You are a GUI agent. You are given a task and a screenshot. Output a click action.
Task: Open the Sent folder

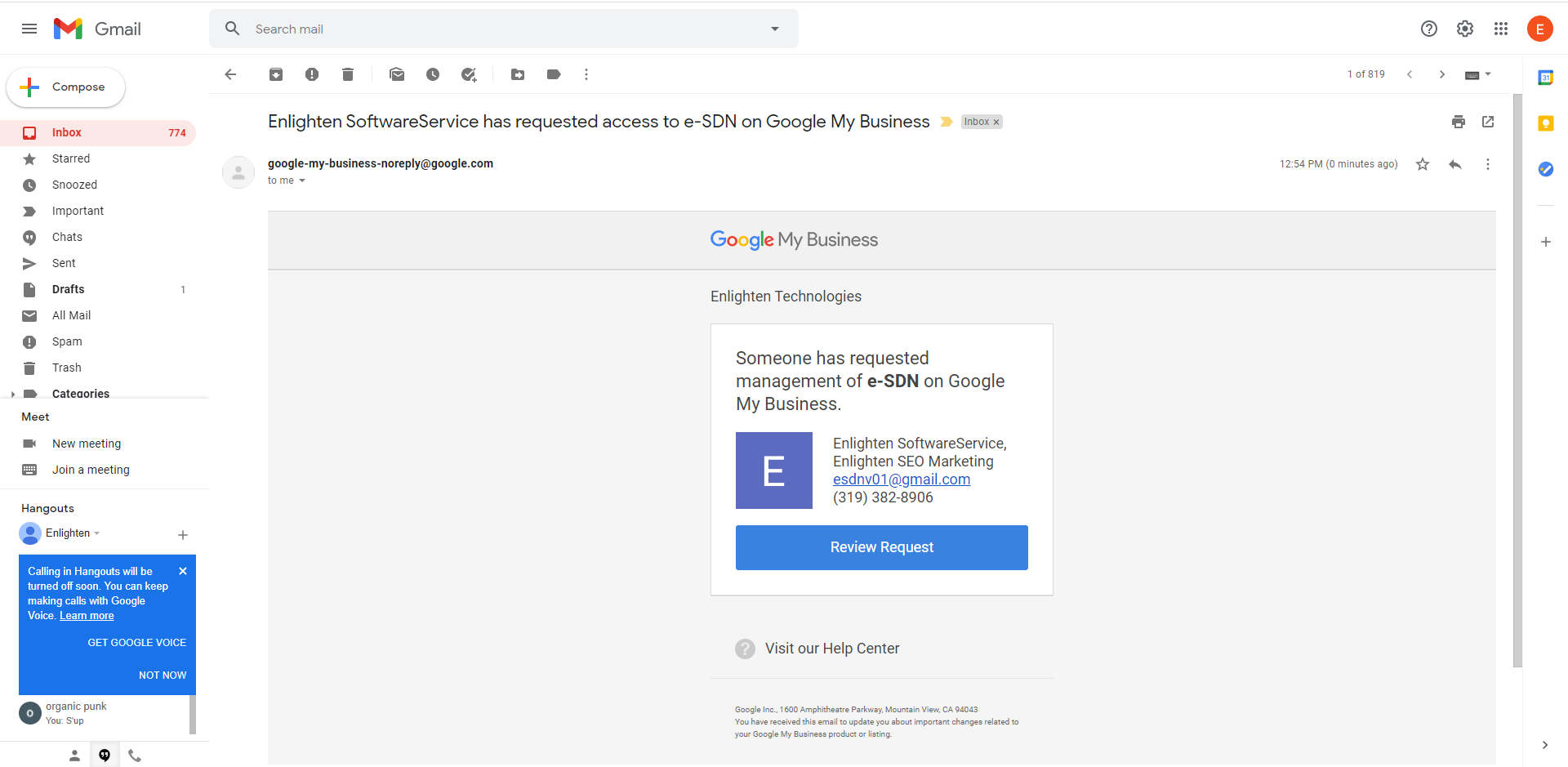click(x=98, y=263)
